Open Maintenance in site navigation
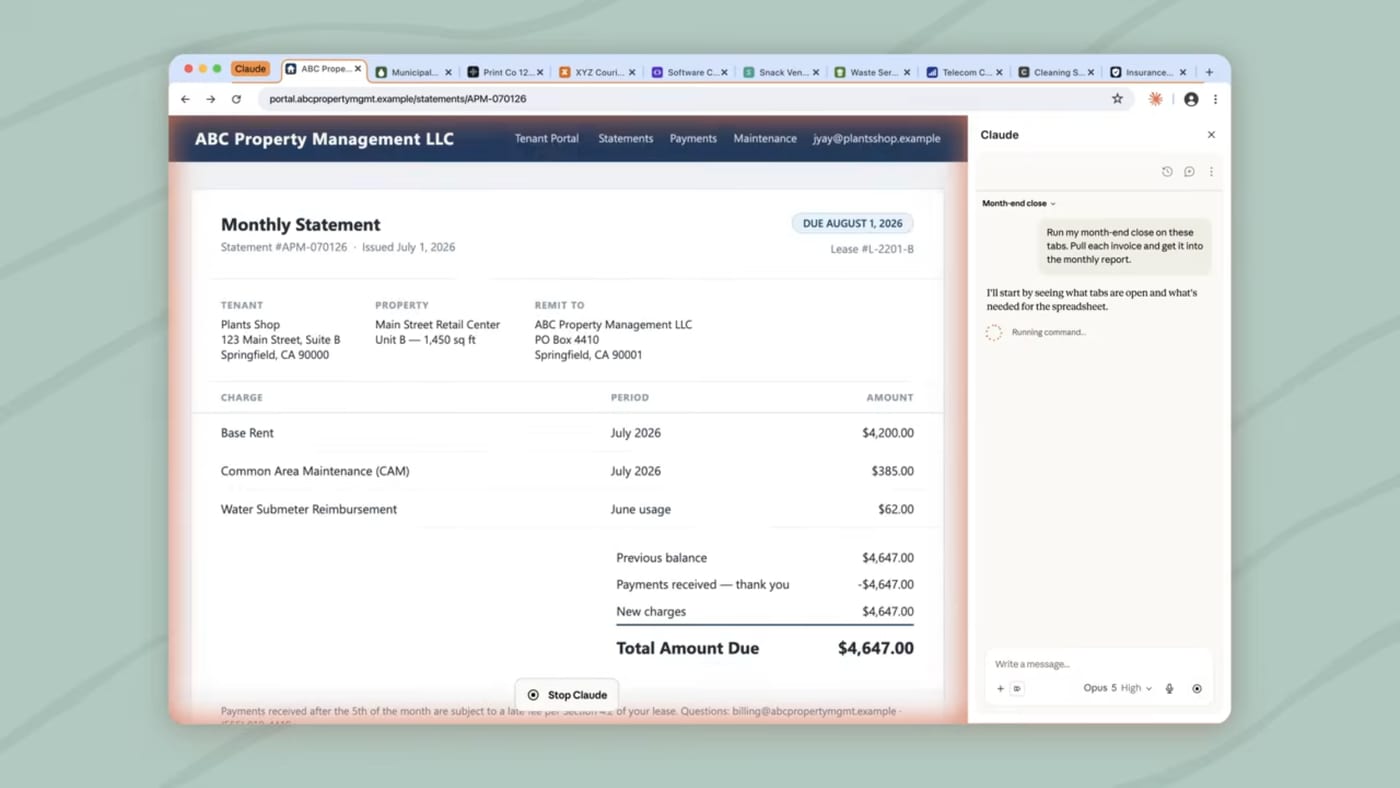 [x=765, y=139]
